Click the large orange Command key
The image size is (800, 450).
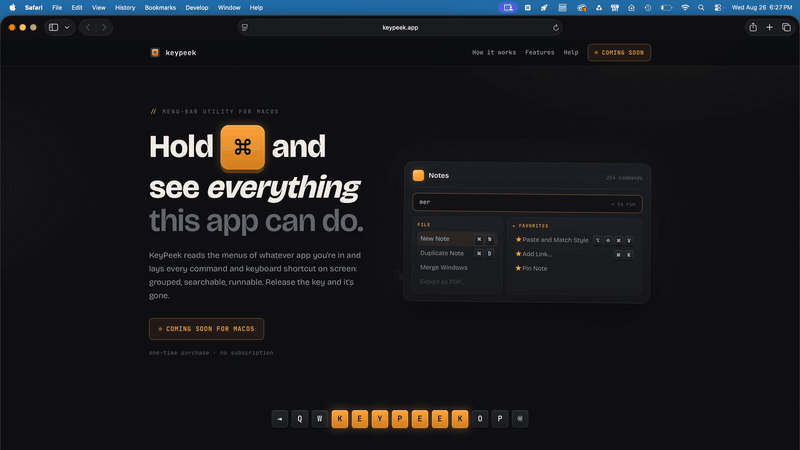pos(243,147)
